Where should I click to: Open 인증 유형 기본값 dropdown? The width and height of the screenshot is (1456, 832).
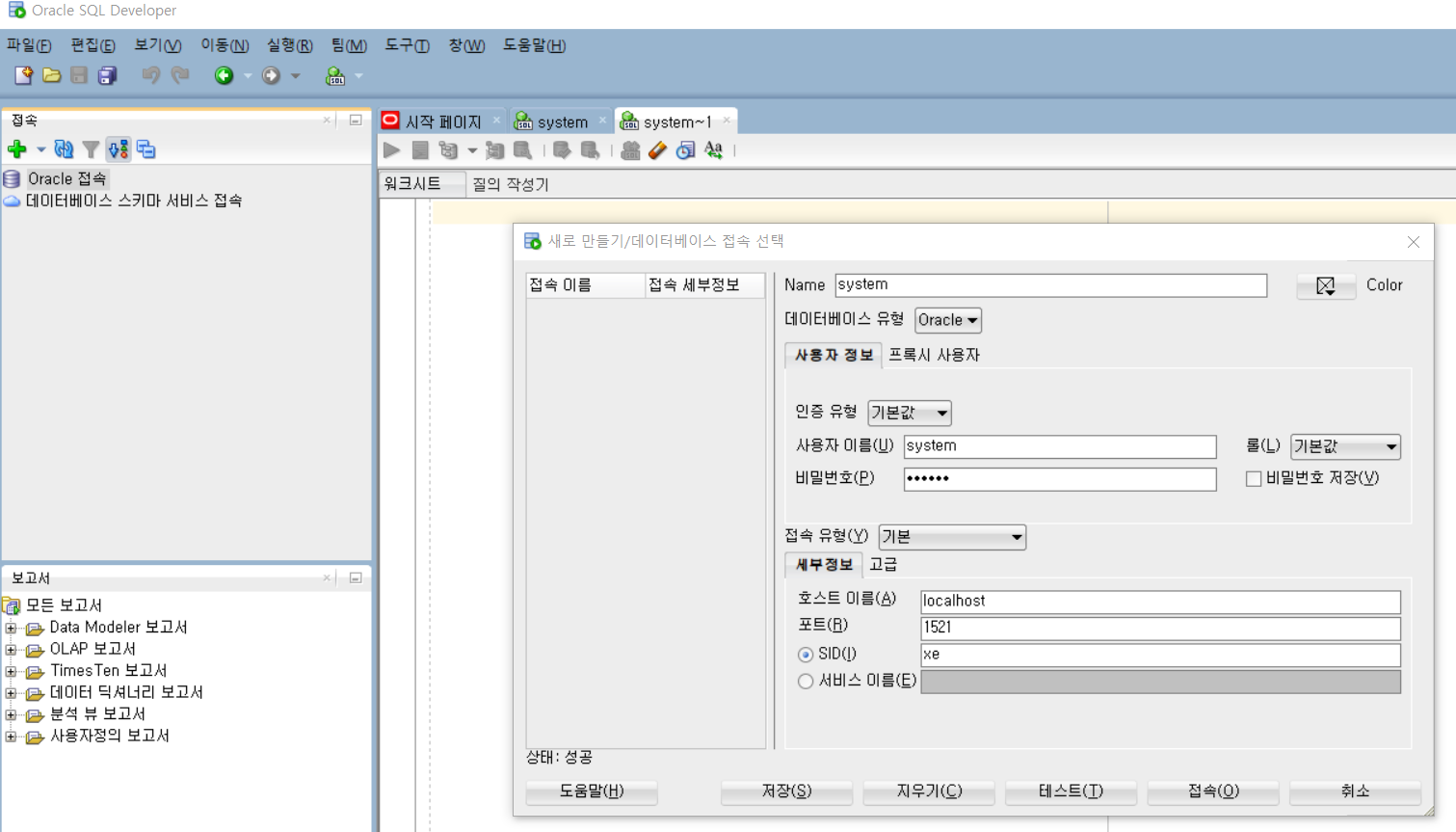(910, 413)
